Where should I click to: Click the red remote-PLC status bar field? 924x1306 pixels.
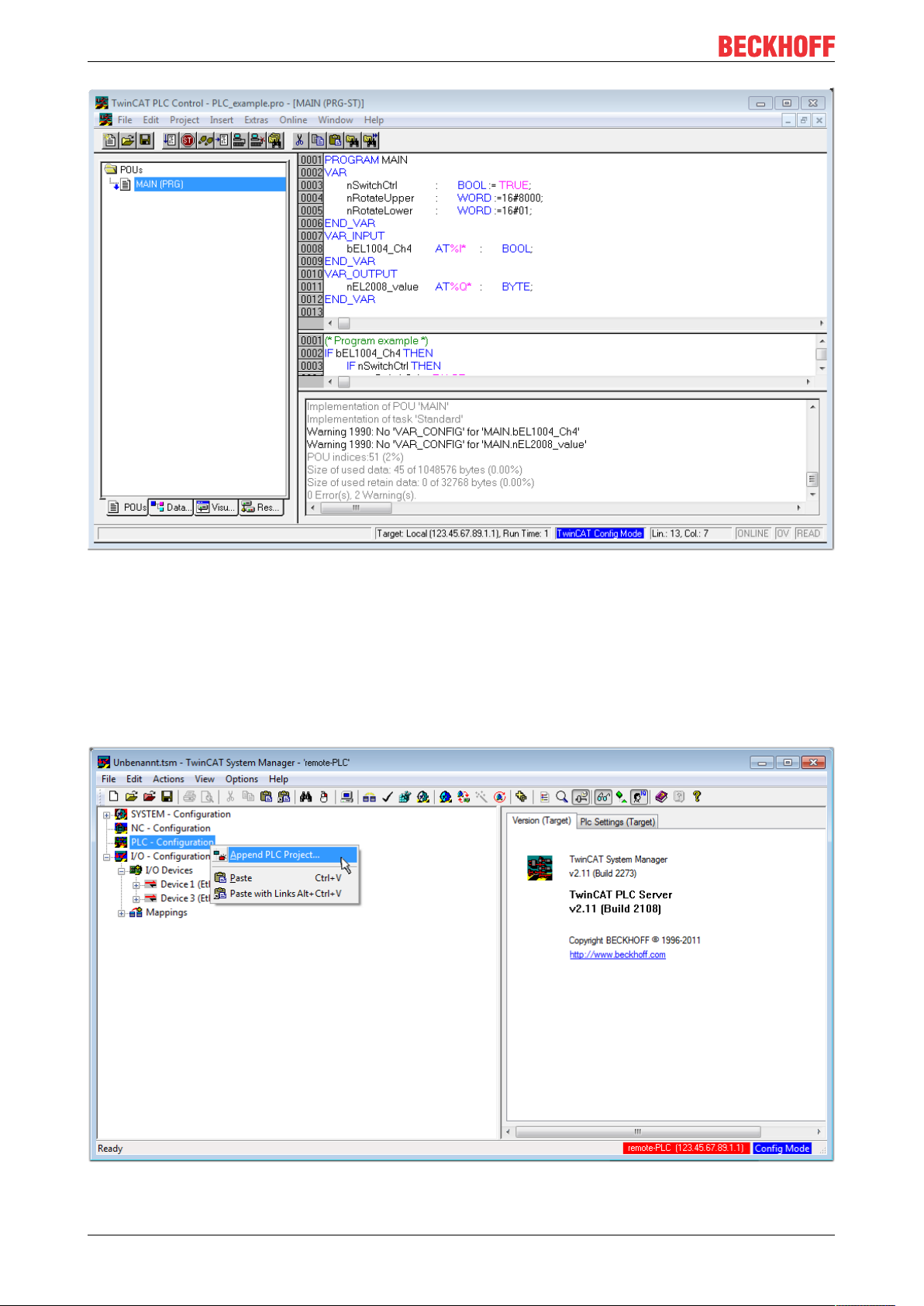(x=686, y=1149)
